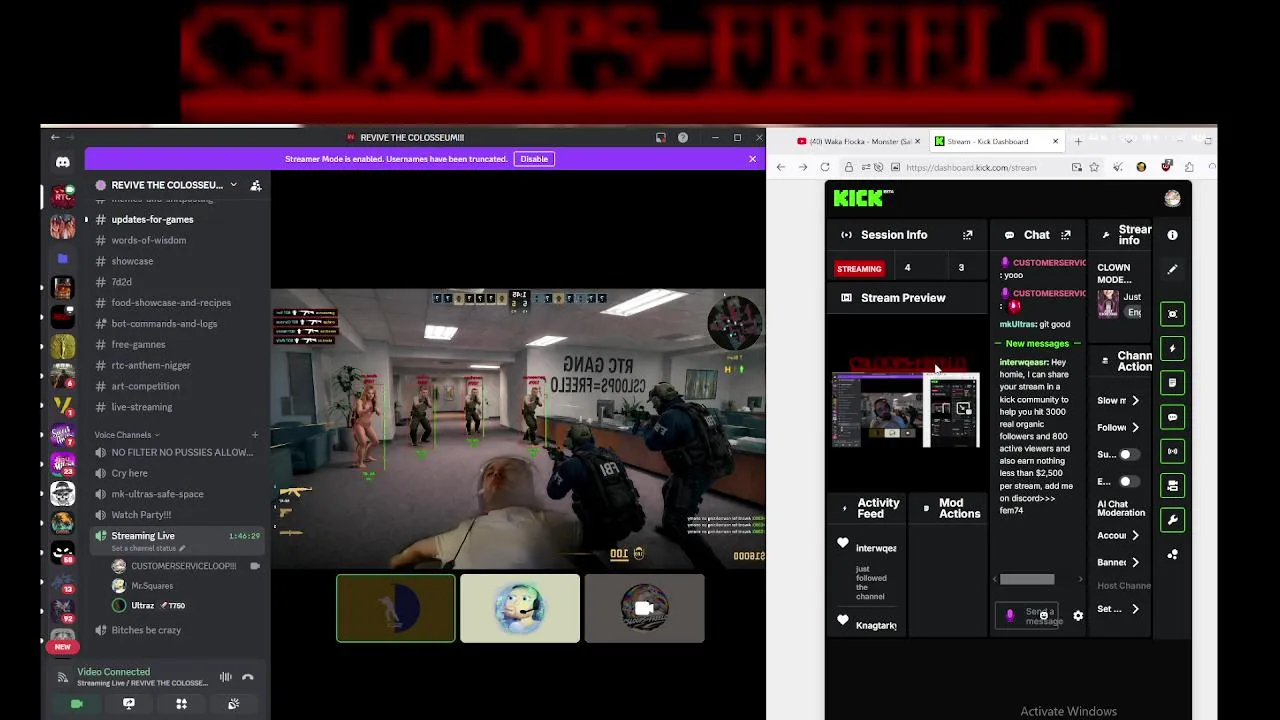Expand the Account option chevron
This screenshot has height=720, width=1280.
coord(1135,536)
